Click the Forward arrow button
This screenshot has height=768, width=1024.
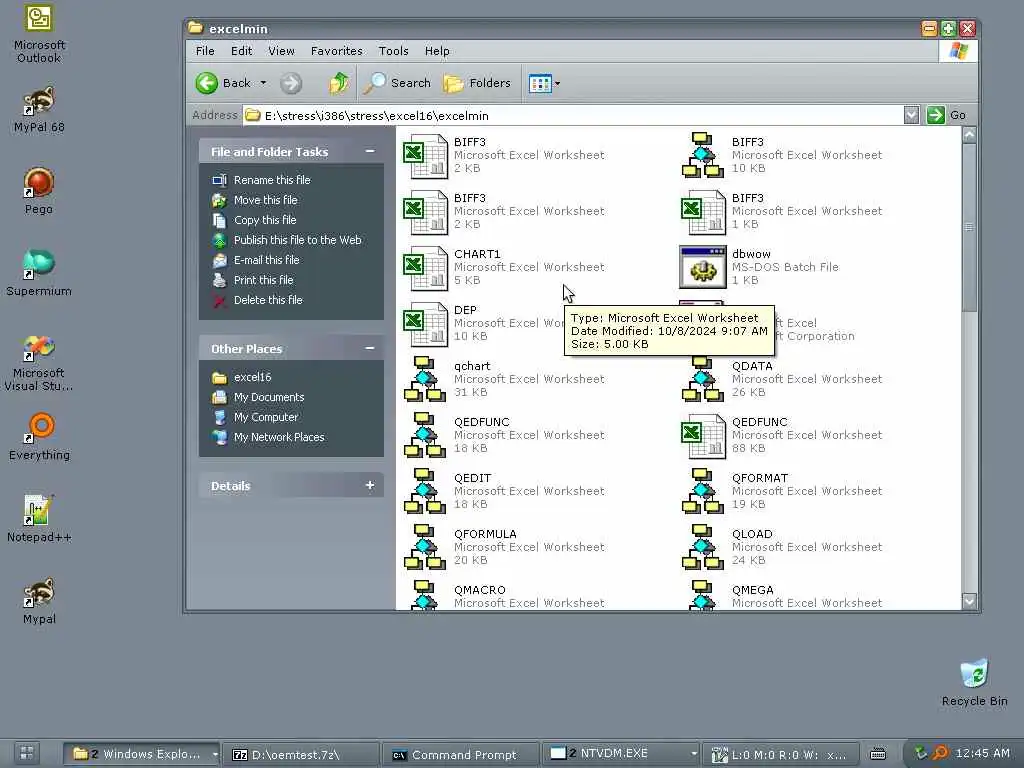click(x=291, y=83)
